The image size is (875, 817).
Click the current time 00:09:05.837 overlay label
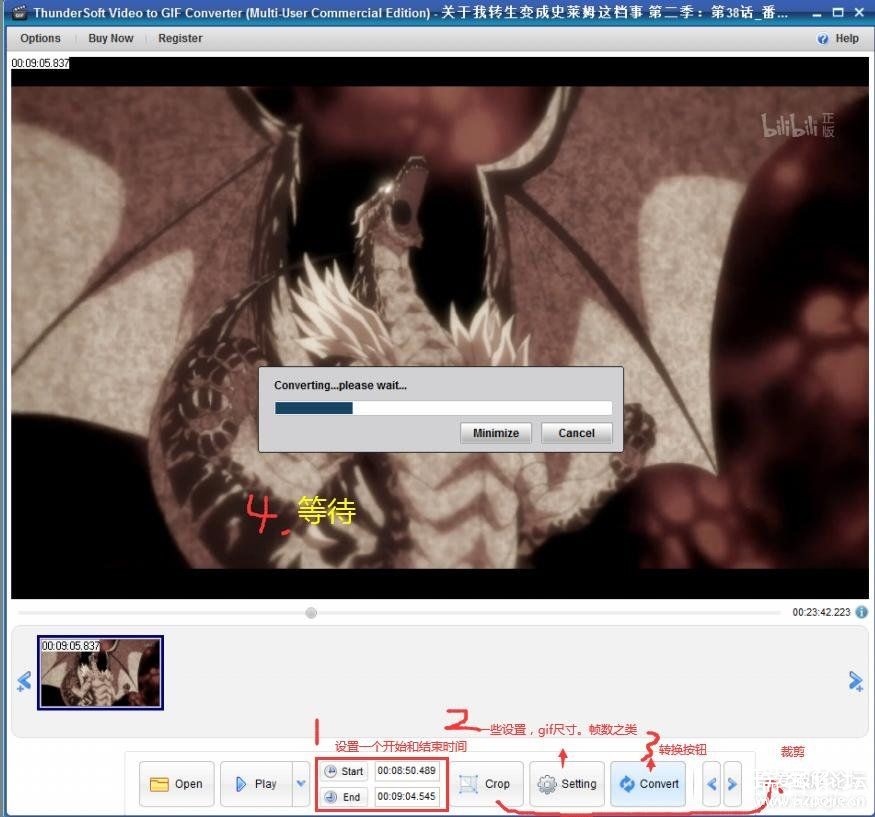pyautogui.click(x=40, y=63)
